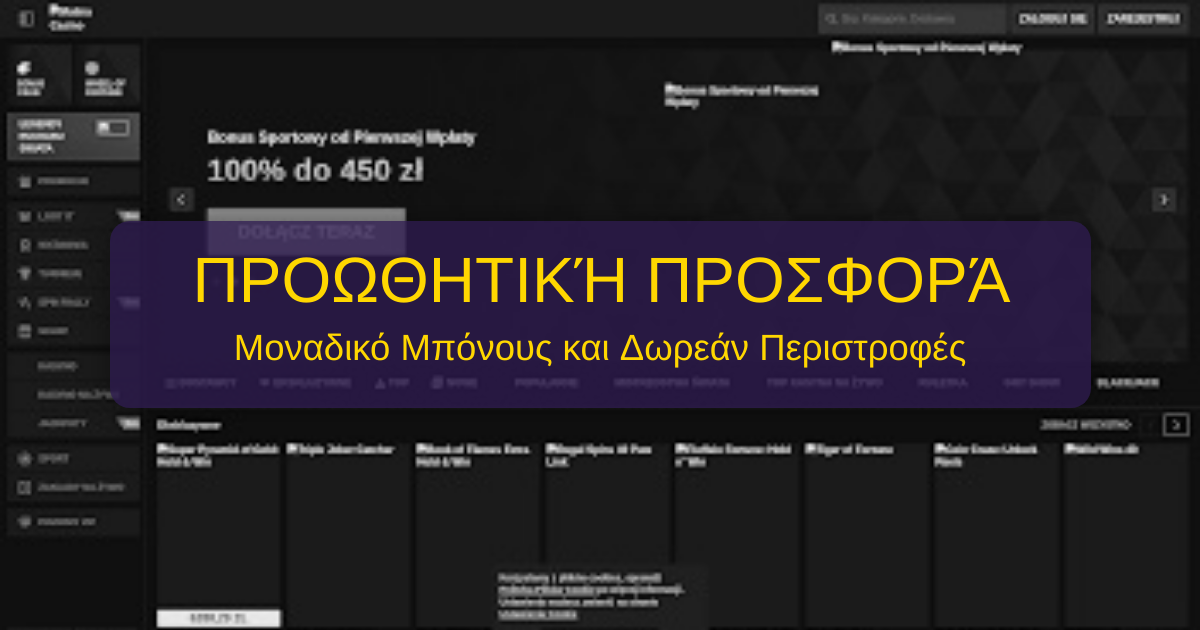Screen dimensions: 1200x630
Task: Open the Zobacz wszystko link
Action: pos(1085,424)
